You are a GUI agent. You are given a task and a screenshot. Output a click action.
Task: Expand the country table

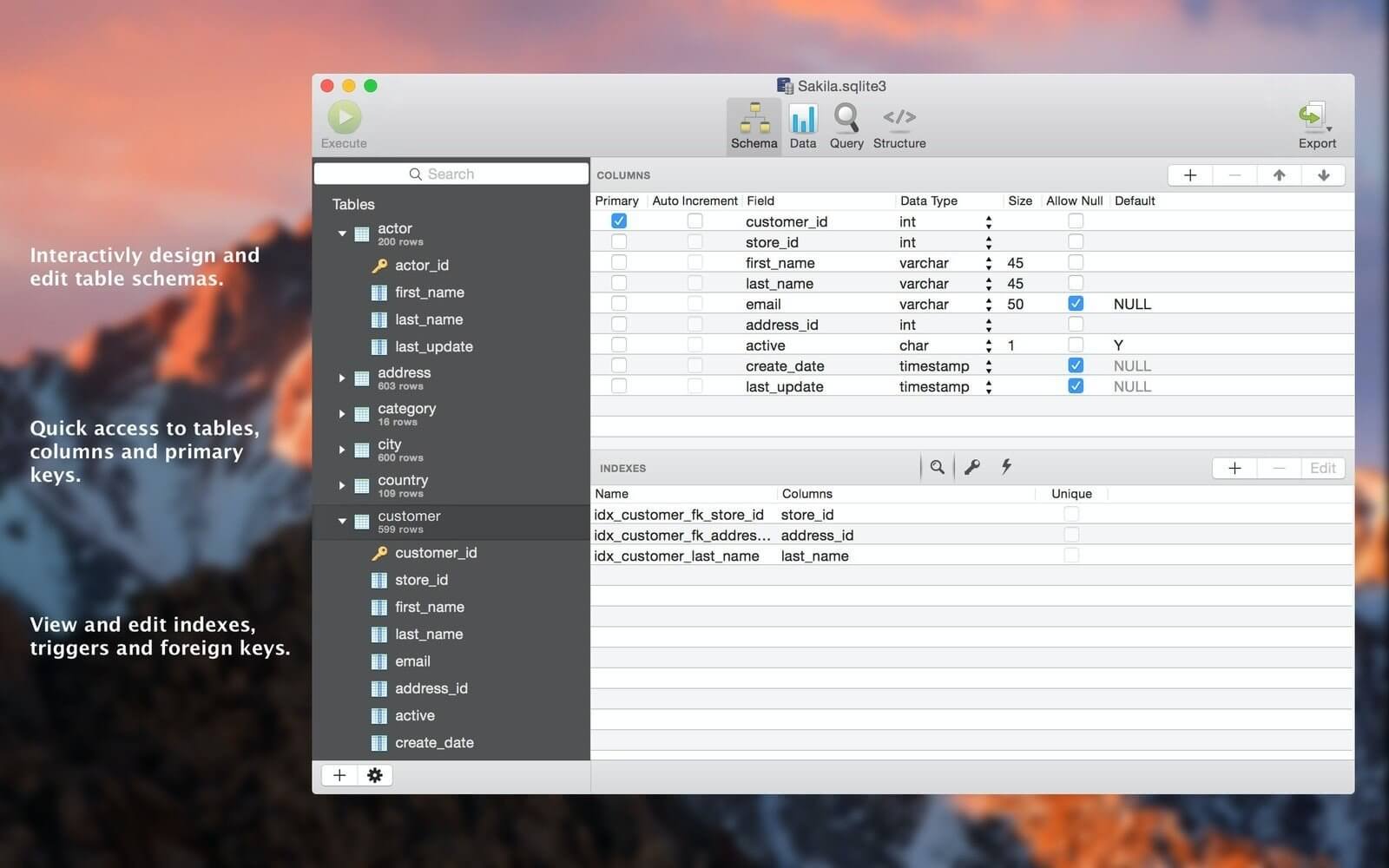[x=341, y=485]
